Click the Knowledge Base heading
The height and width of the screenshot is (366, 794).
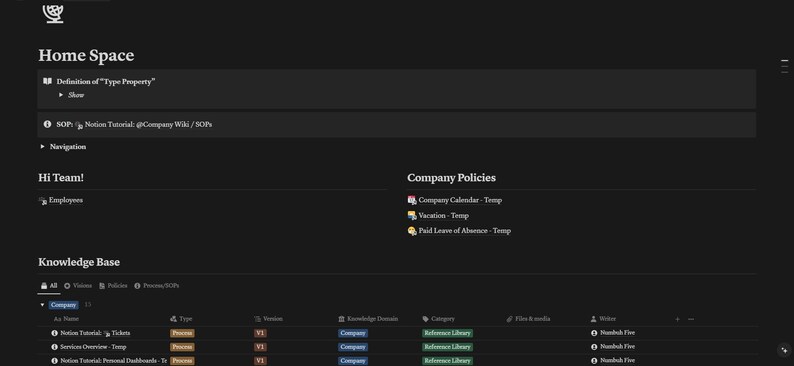(x=79, y=262)
